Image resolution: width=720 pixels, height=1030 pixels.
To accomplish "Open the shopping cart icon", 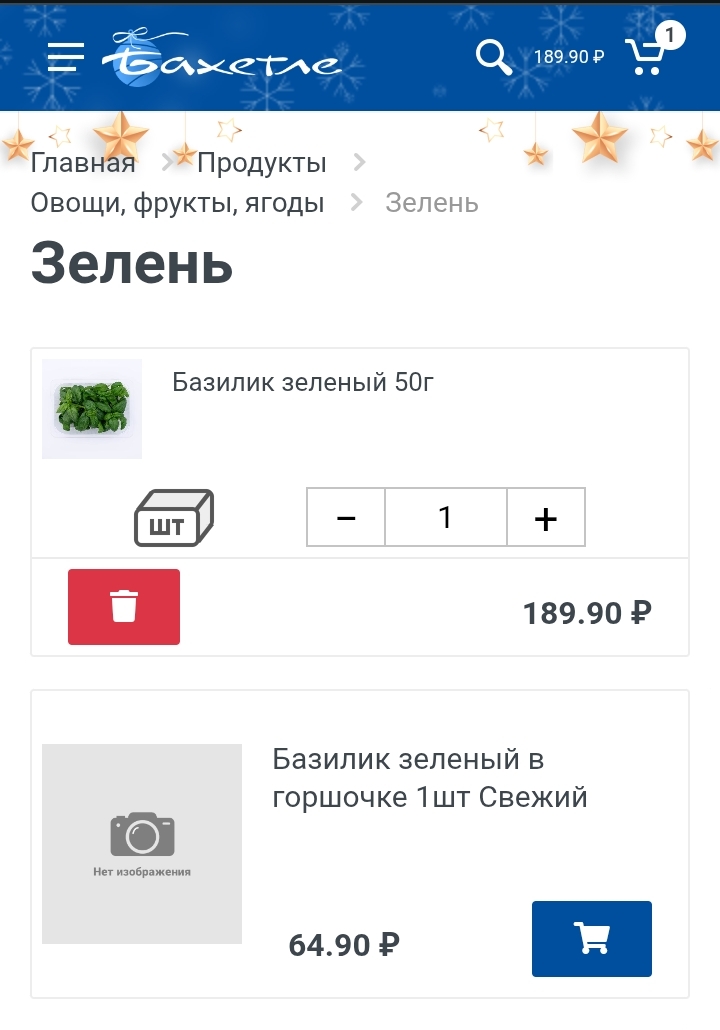I will [x=645, y=58].
